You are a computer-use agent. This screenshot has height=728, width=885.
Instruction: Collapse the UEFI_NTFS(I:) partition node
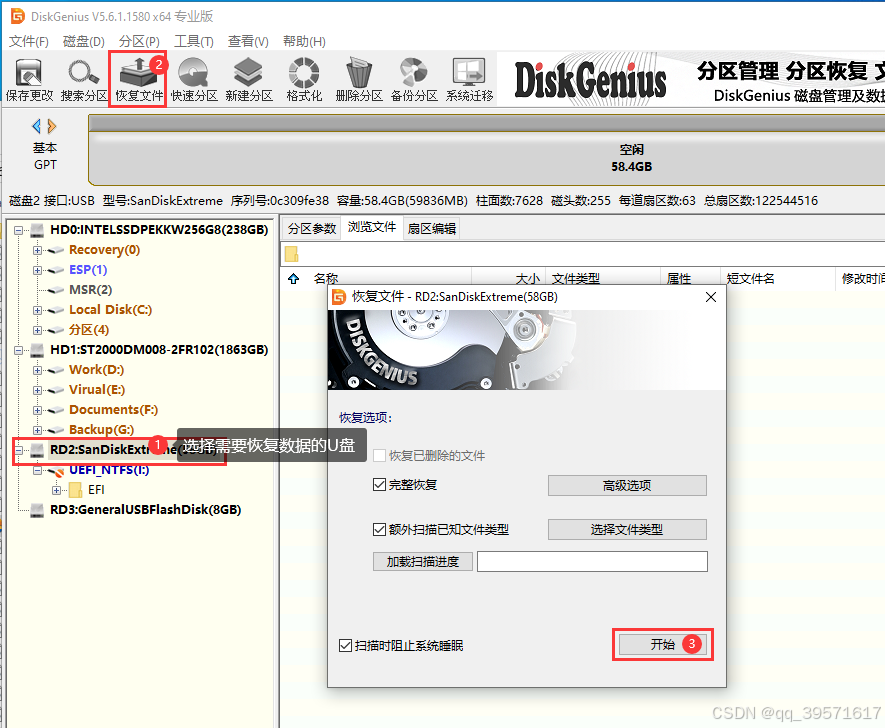click(x=38, y=469)
